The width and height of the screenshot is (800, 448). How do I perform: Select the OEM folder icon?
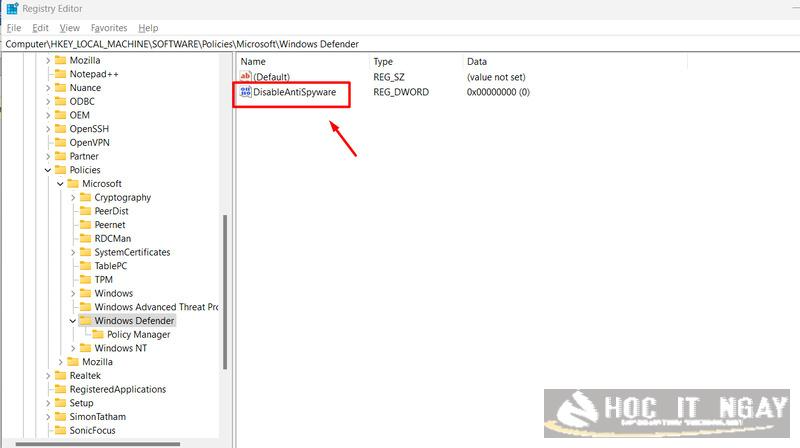pyautogui.click(x=61, y=115)
